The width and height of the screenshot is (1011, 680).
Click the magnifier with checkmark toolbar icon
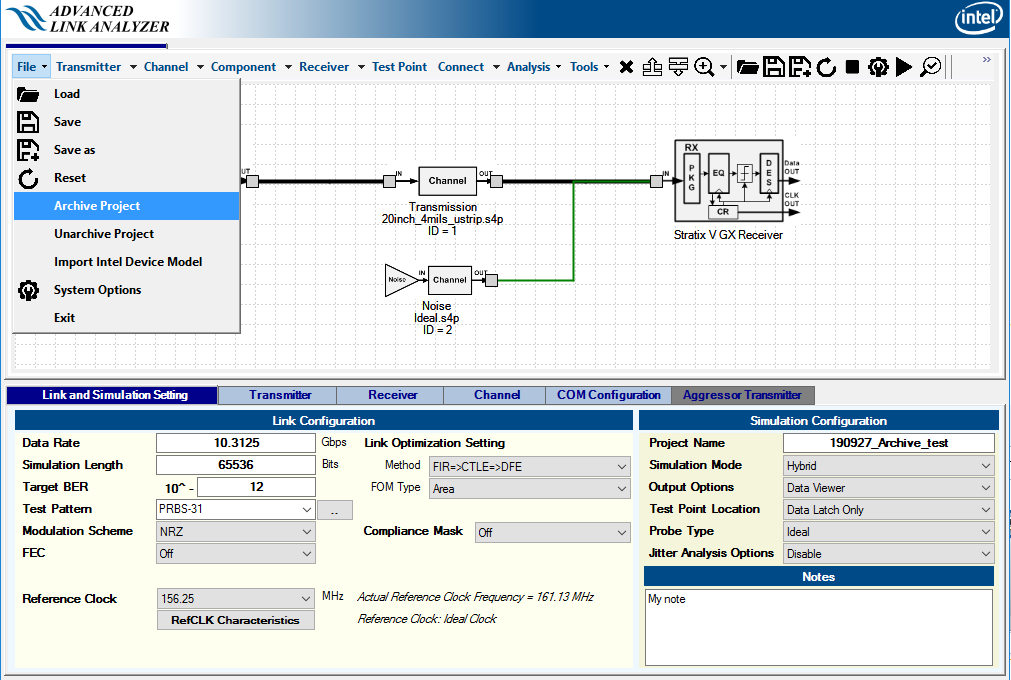pyautogui.click(x=931, y=67)
